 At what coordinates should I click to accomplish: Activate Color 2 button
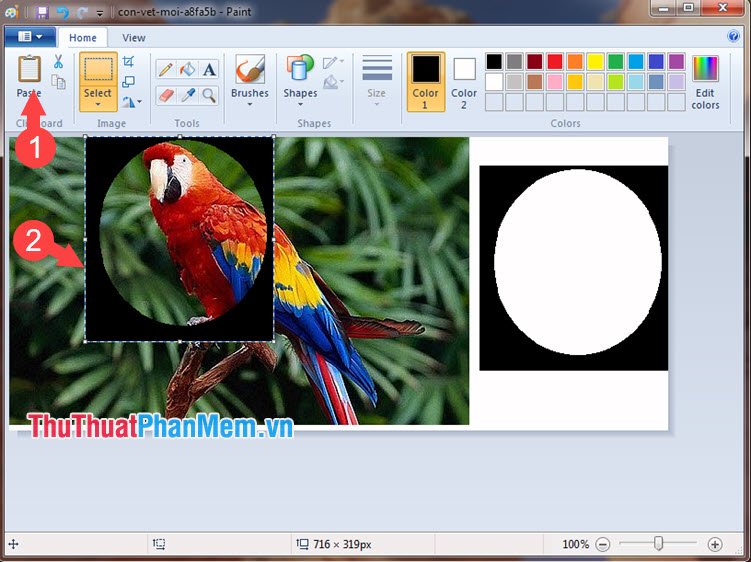pos(464,82)
